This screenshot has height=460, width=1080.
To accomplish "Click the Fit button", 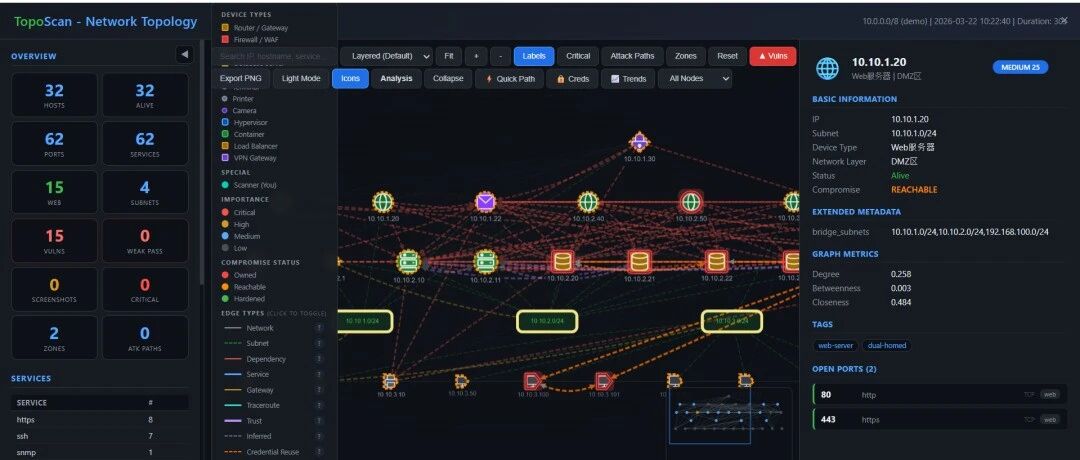I will click(x=449, y=56).
